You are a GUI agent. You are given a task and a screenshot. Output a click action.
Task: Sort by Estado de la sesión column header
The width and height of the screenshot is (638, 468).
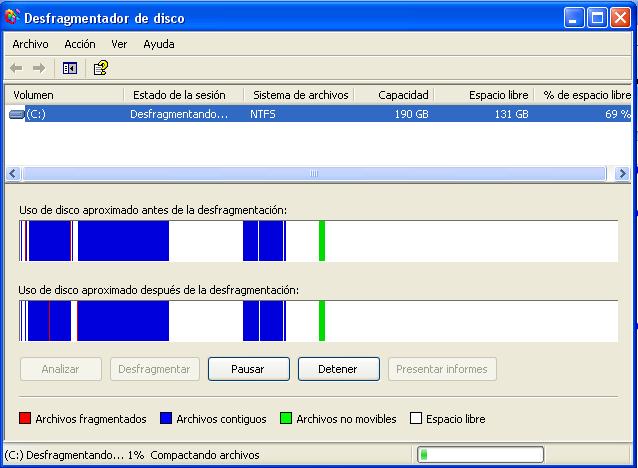coord(184,95)
